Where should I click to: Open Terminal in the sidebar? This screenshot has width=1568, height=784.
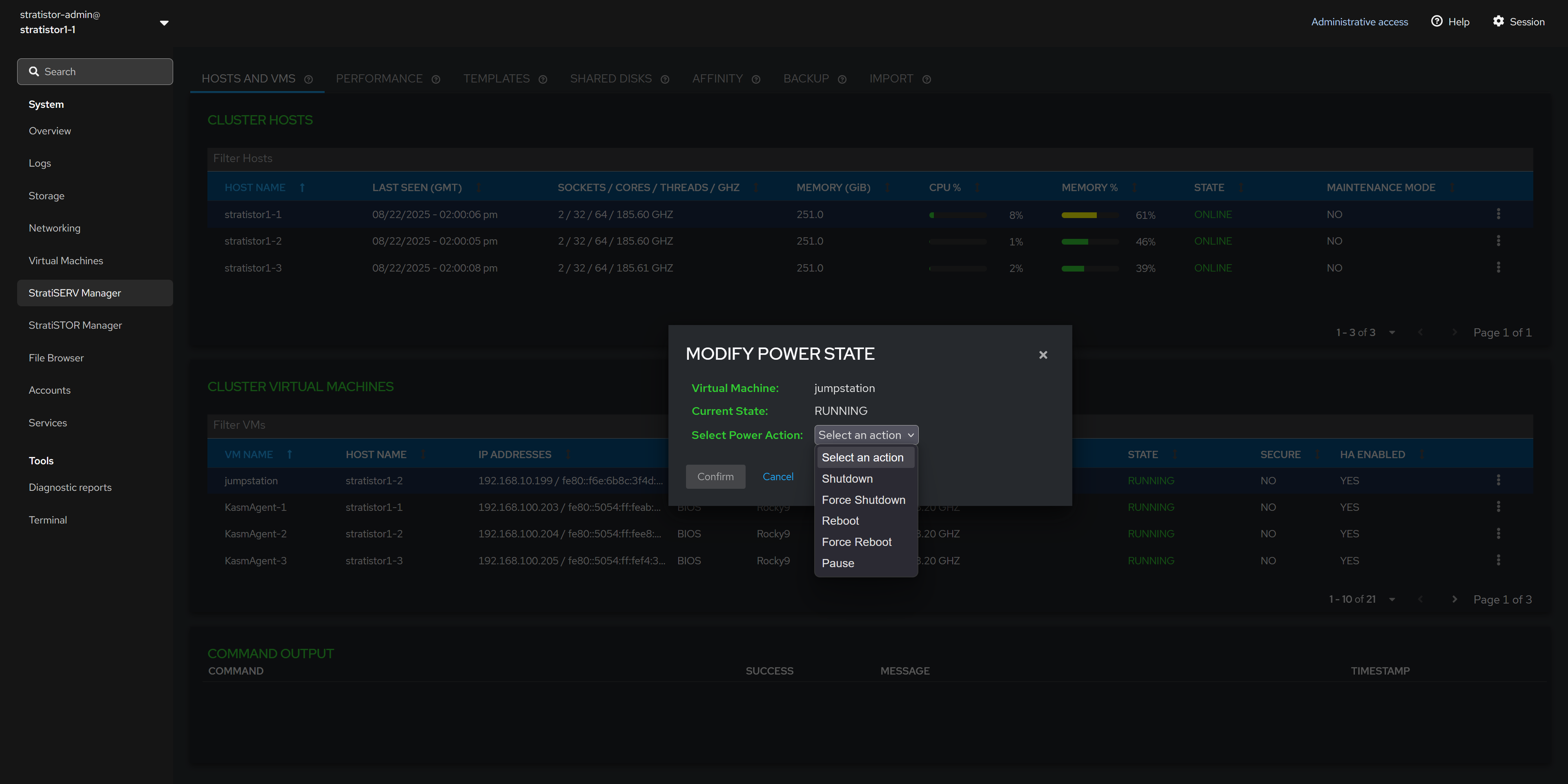coord(47,520)
